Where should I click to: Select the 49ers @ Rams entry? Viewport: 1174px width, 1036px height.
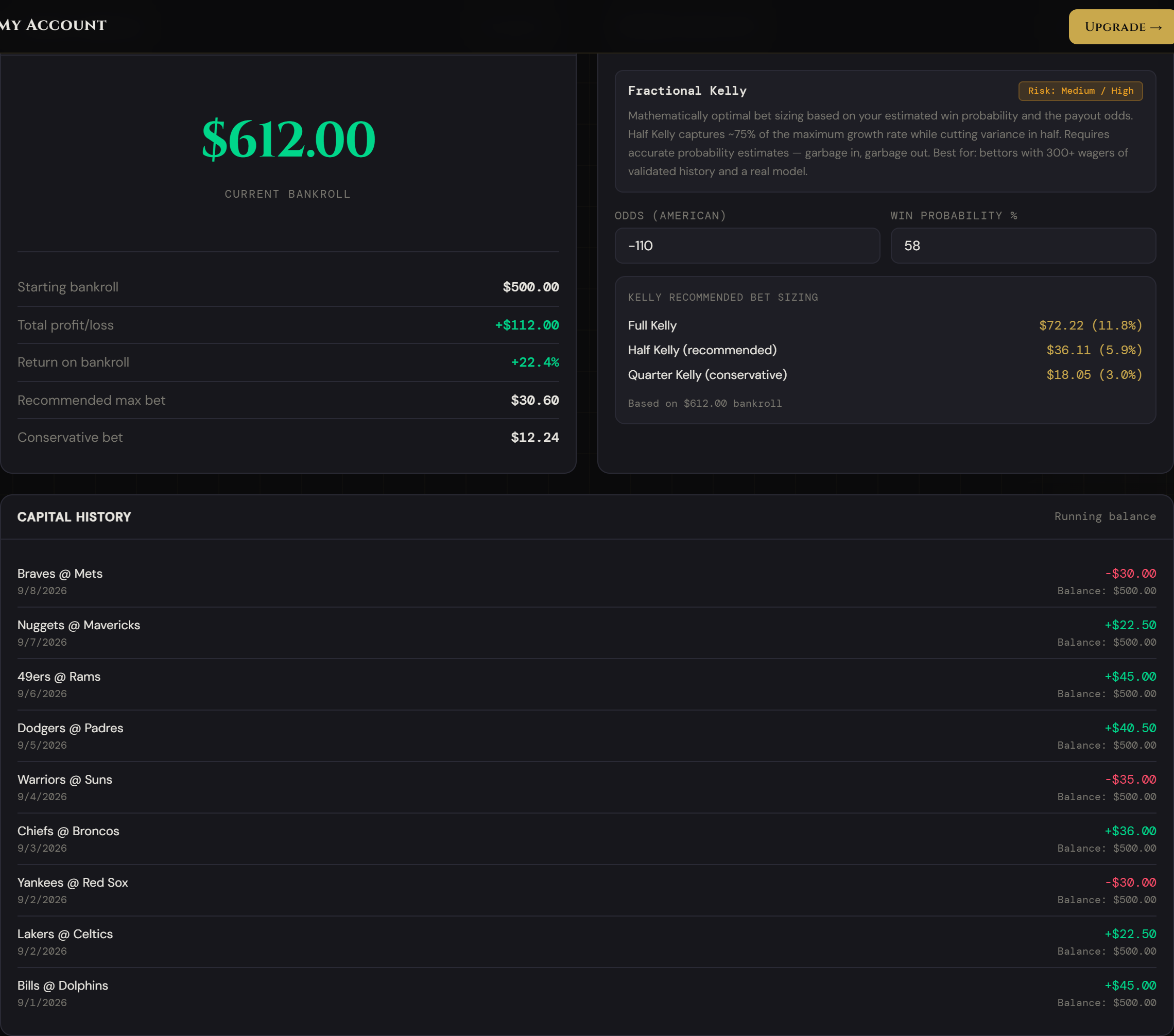click(586, 684)
